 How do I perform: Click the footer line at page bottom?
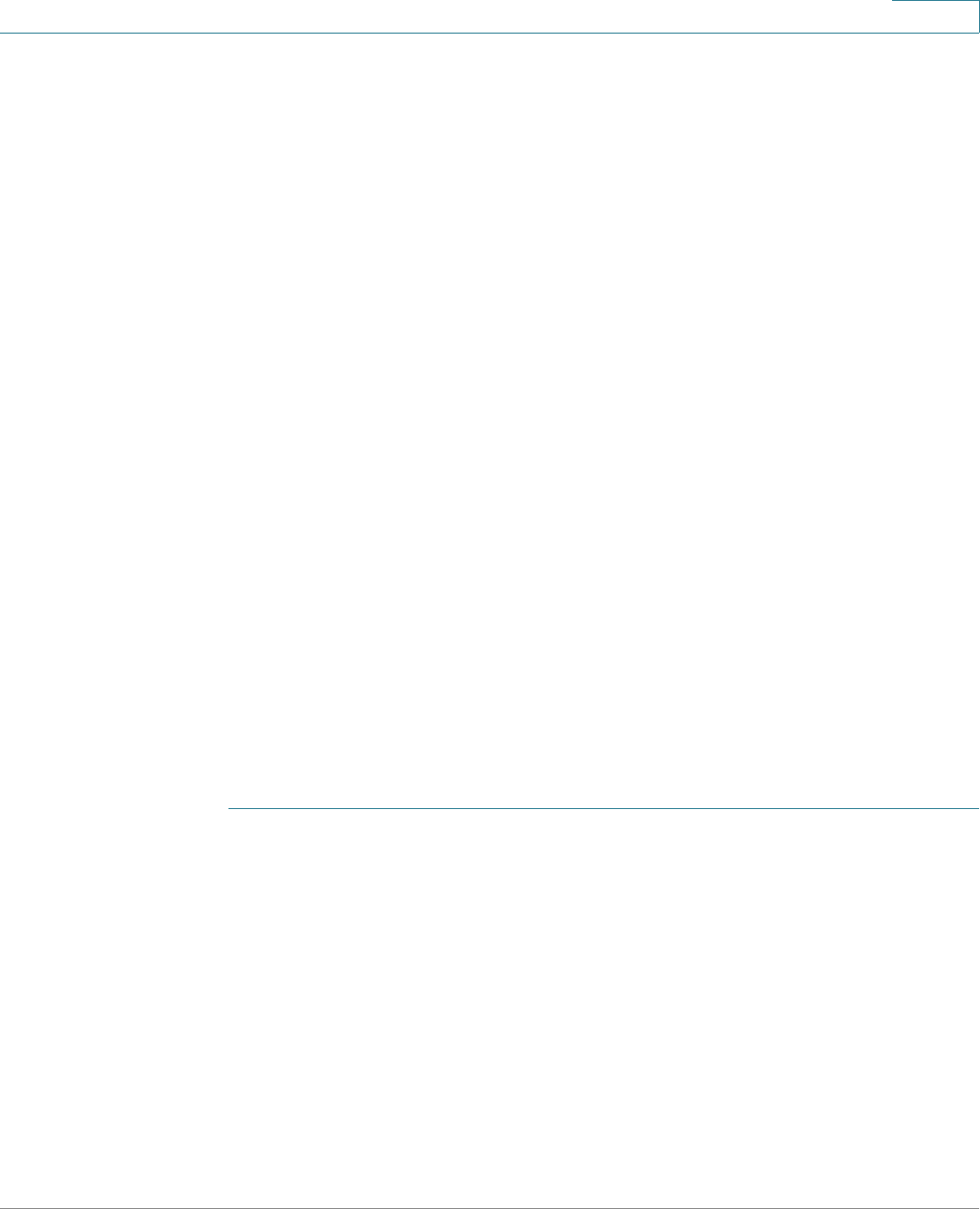point(490,1208)
